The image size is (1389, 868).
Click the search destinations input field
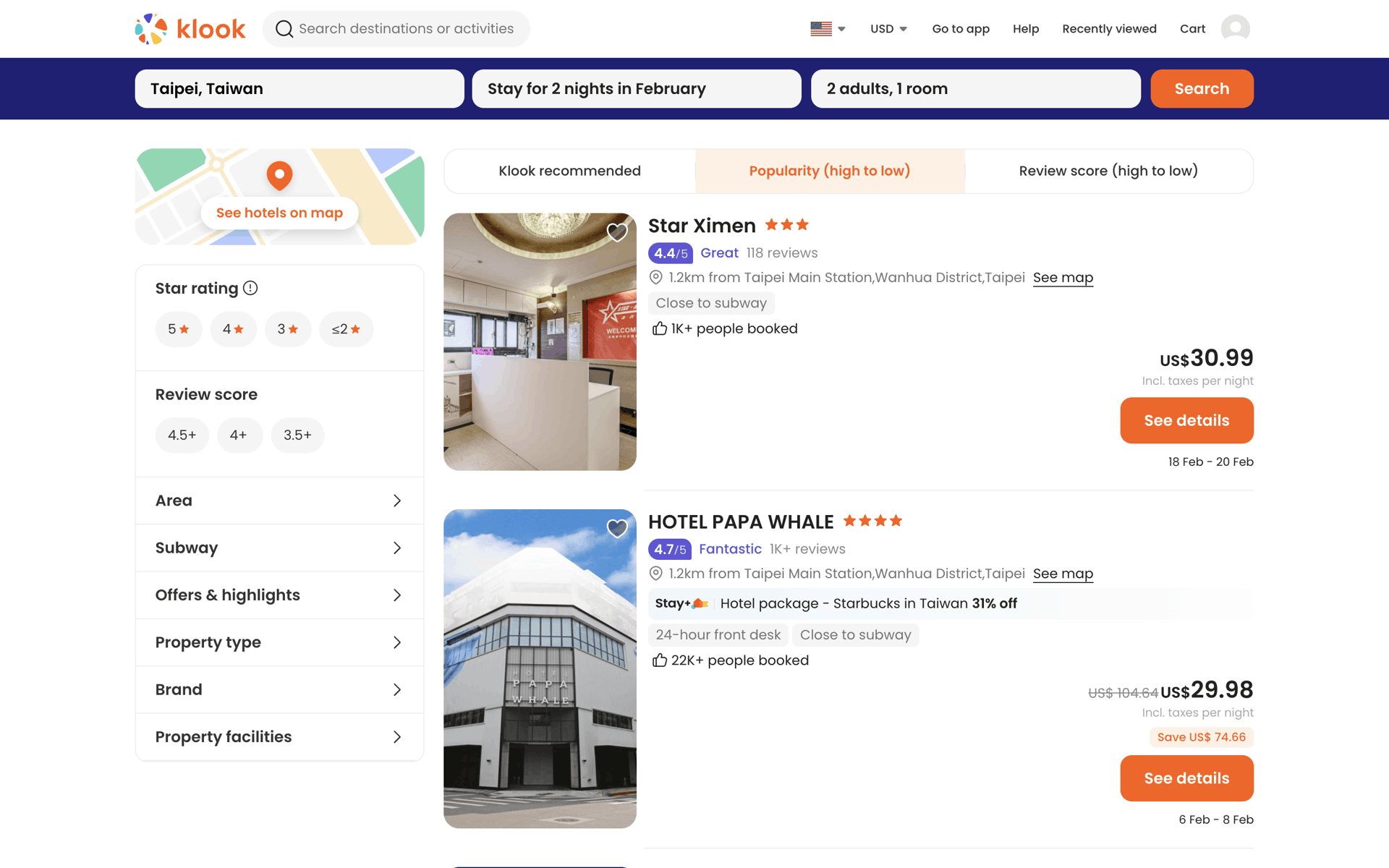tap(396, 29)
